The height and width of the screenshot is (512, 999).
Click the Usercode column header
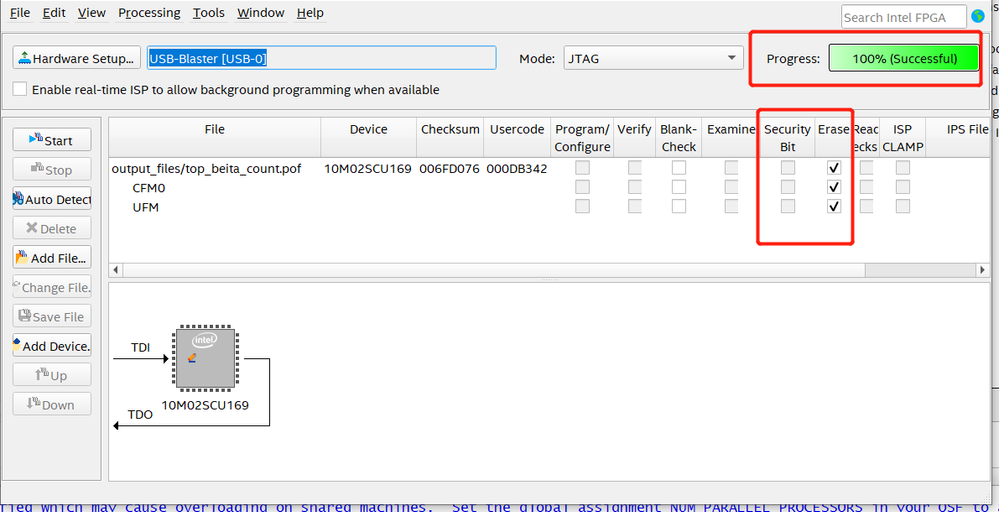[517, 138]
